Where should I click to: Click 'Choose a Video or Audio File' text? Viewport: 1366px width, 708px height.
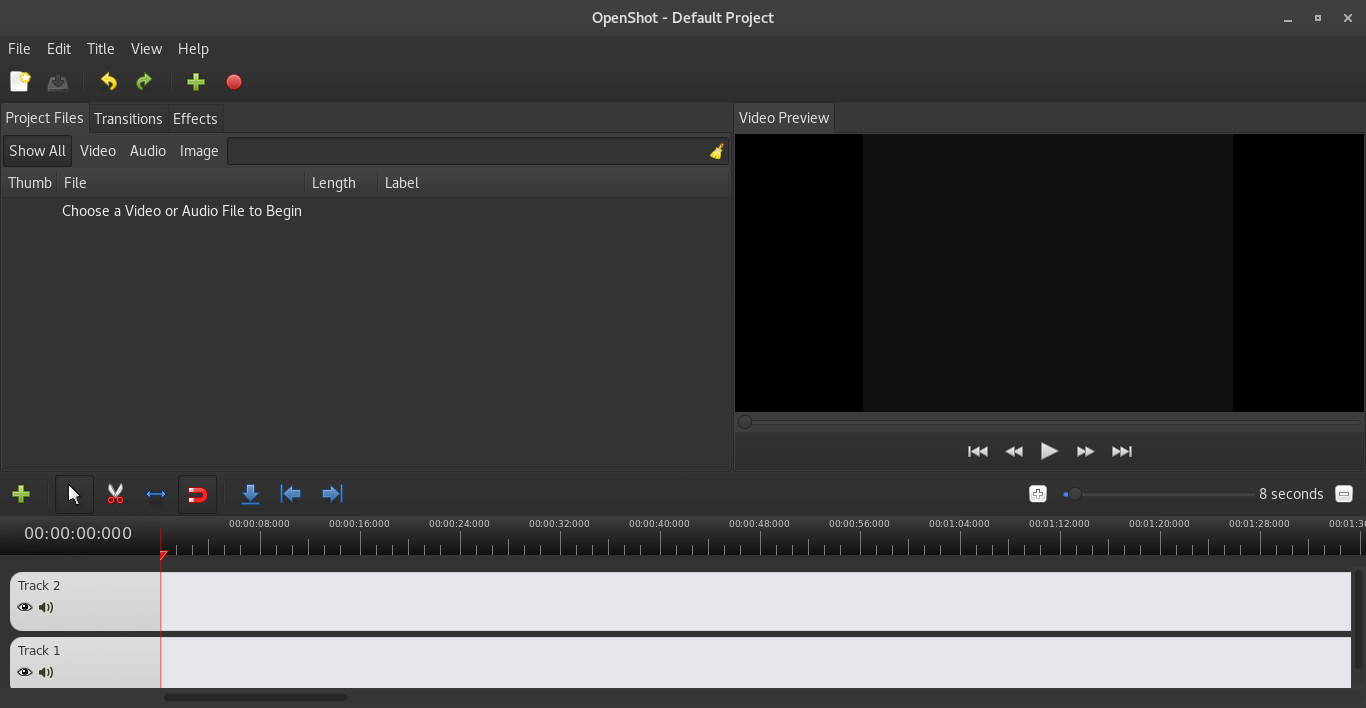[182, 211]
